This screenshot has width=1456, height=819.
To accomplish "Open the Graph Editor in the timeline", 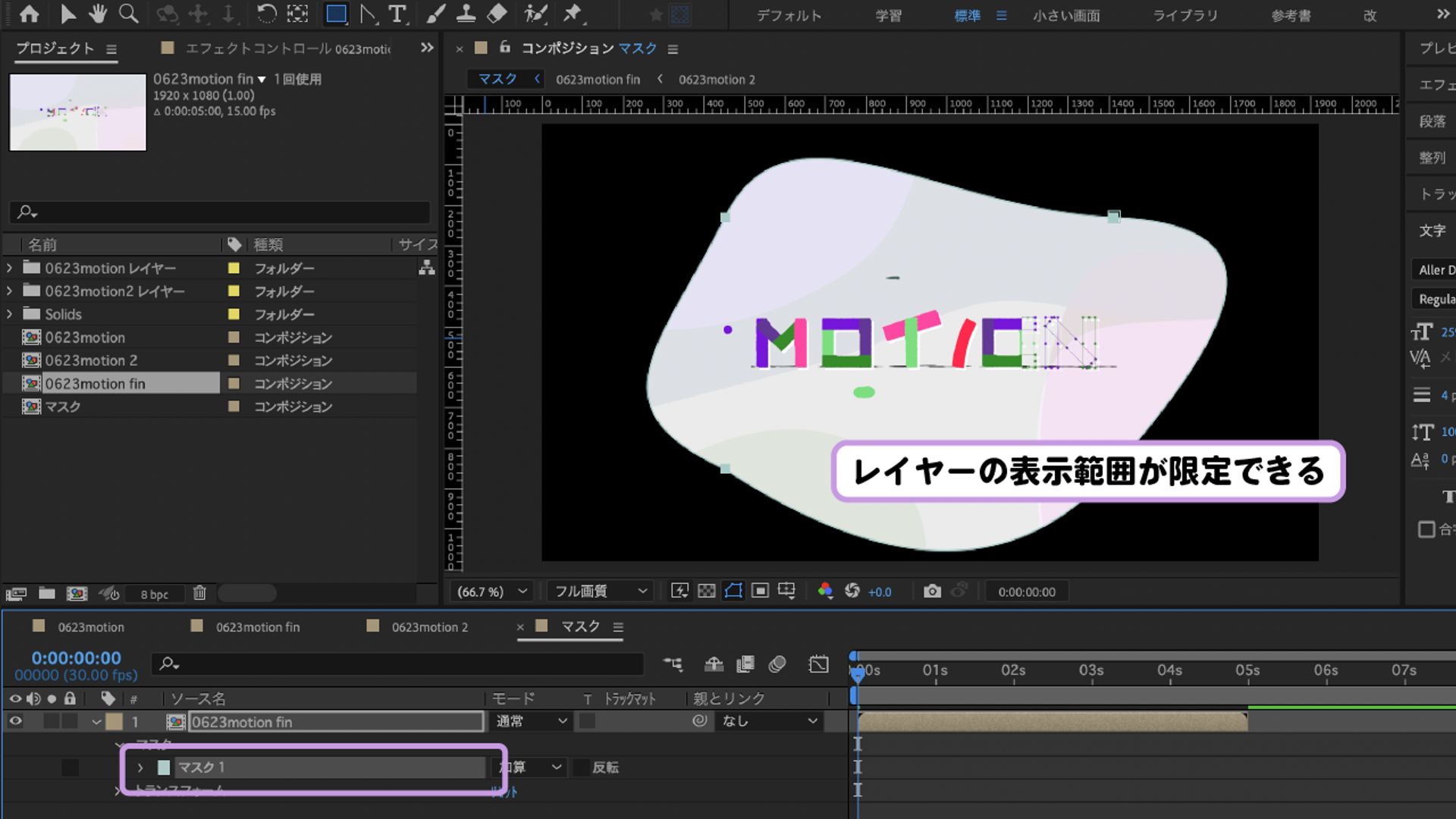I will coord(819,664).
